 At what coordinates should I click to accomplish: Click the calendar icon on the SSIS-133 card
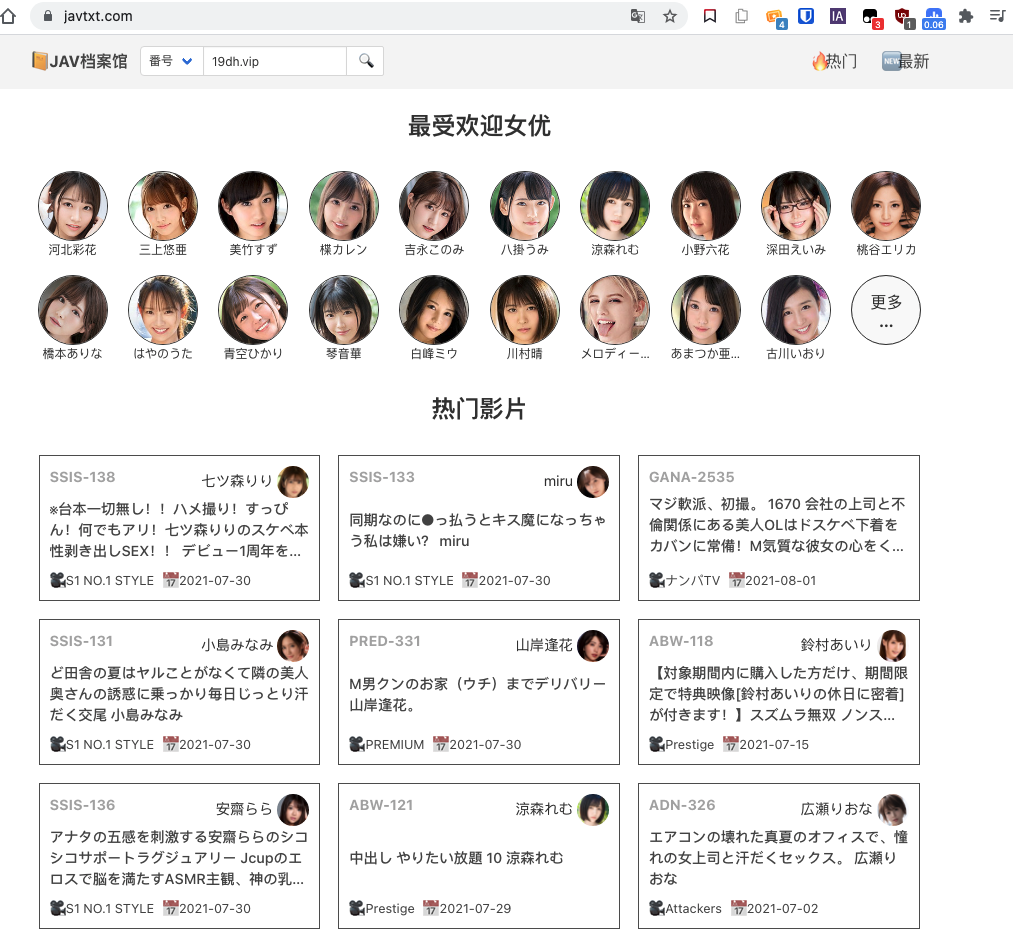pos(470,580)
